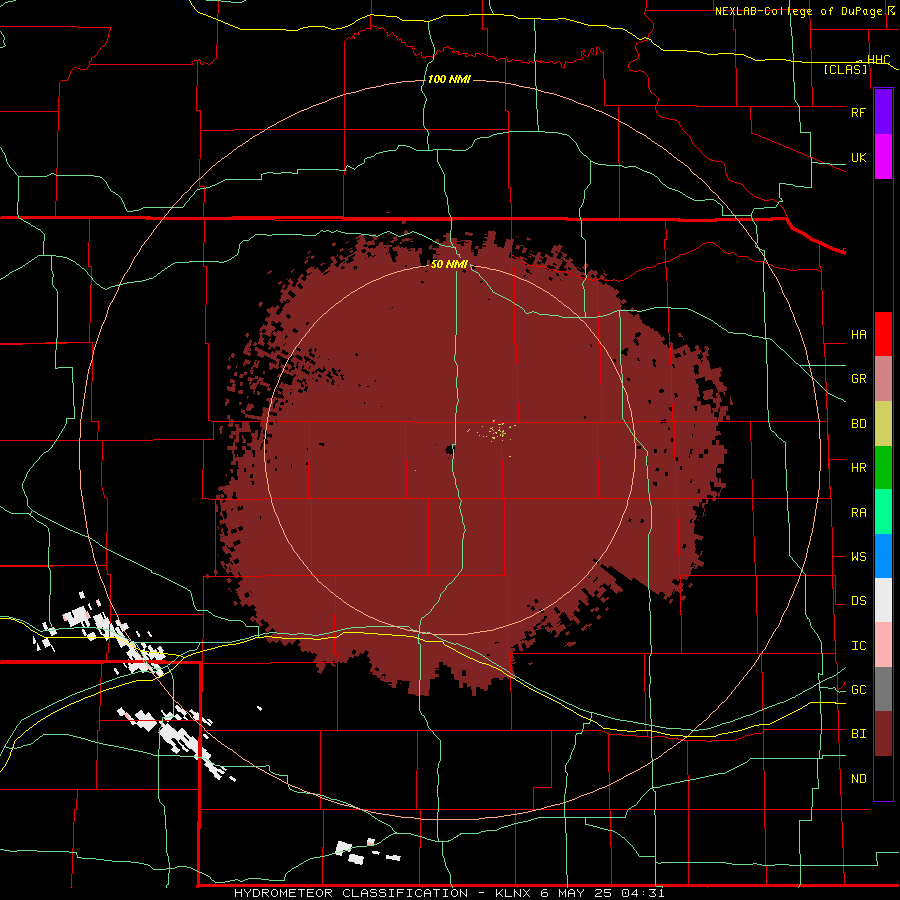Click the HHC product code label
This screenshot has height=900, width=900.
[879, 60]
